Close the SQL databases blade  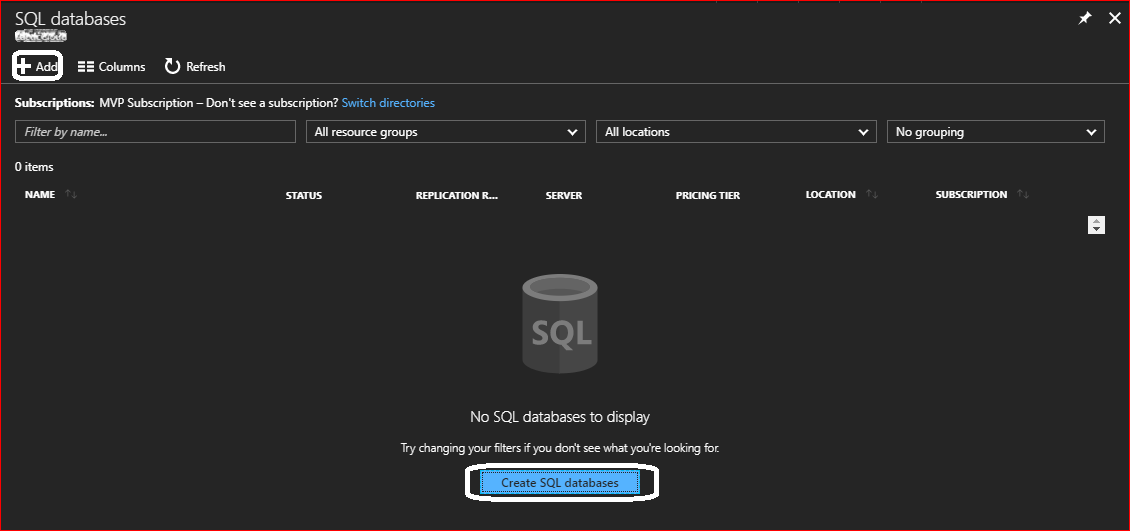click(x=1114, y=19)
